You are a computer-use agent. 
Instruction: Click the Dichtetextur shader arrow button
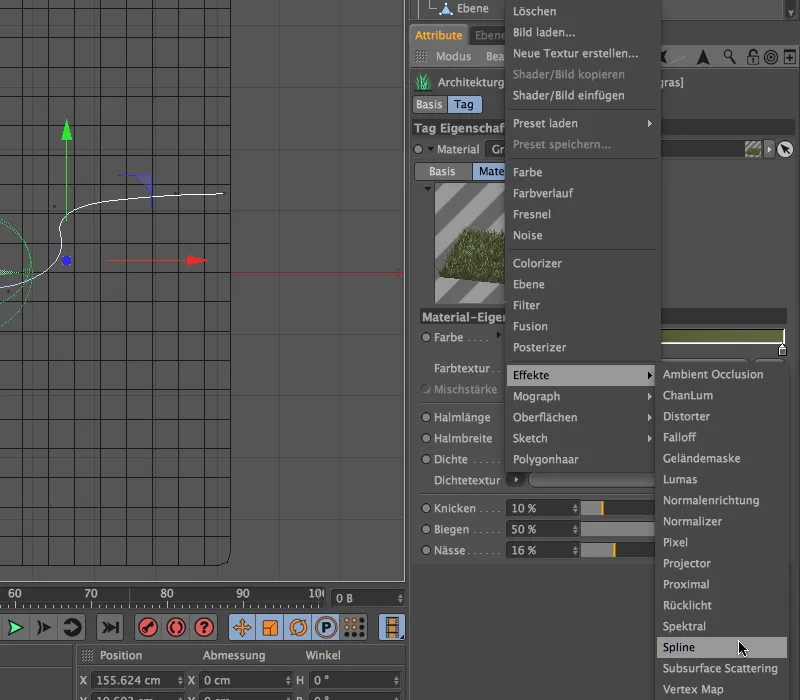(516, 480)
